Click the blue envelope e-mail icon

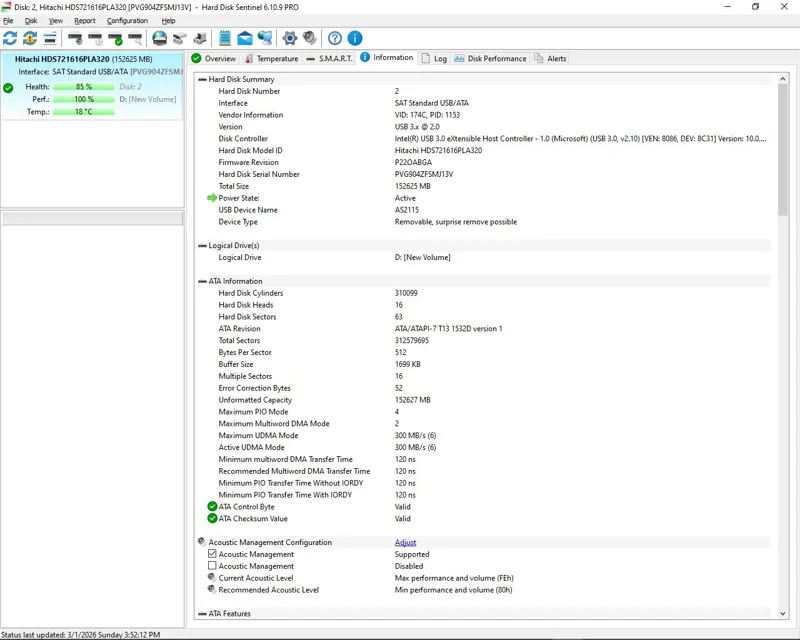pyautogui.click(x=245, y=38)
